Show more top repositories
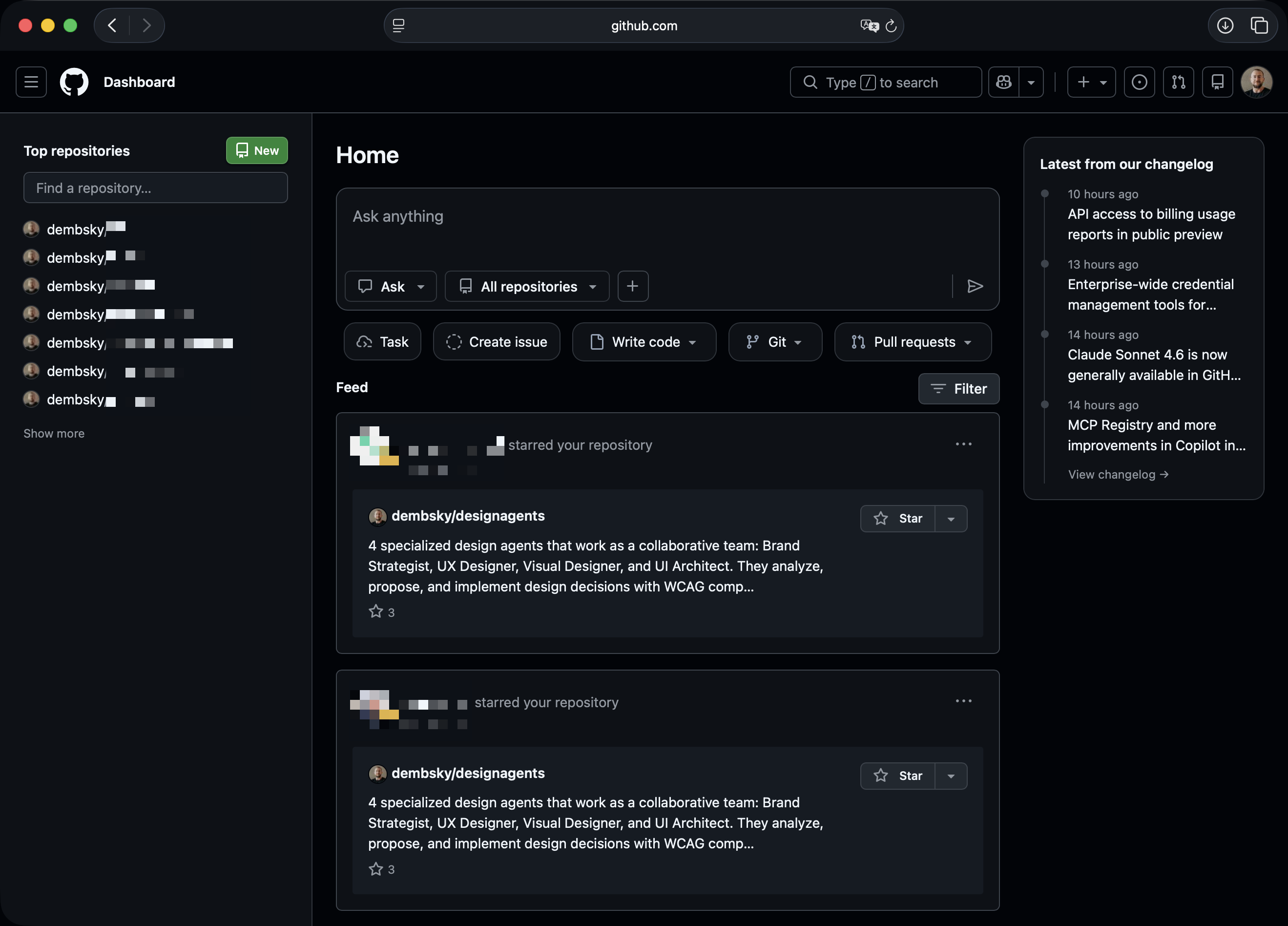1288x926 pixels. [x=53, y=433]
